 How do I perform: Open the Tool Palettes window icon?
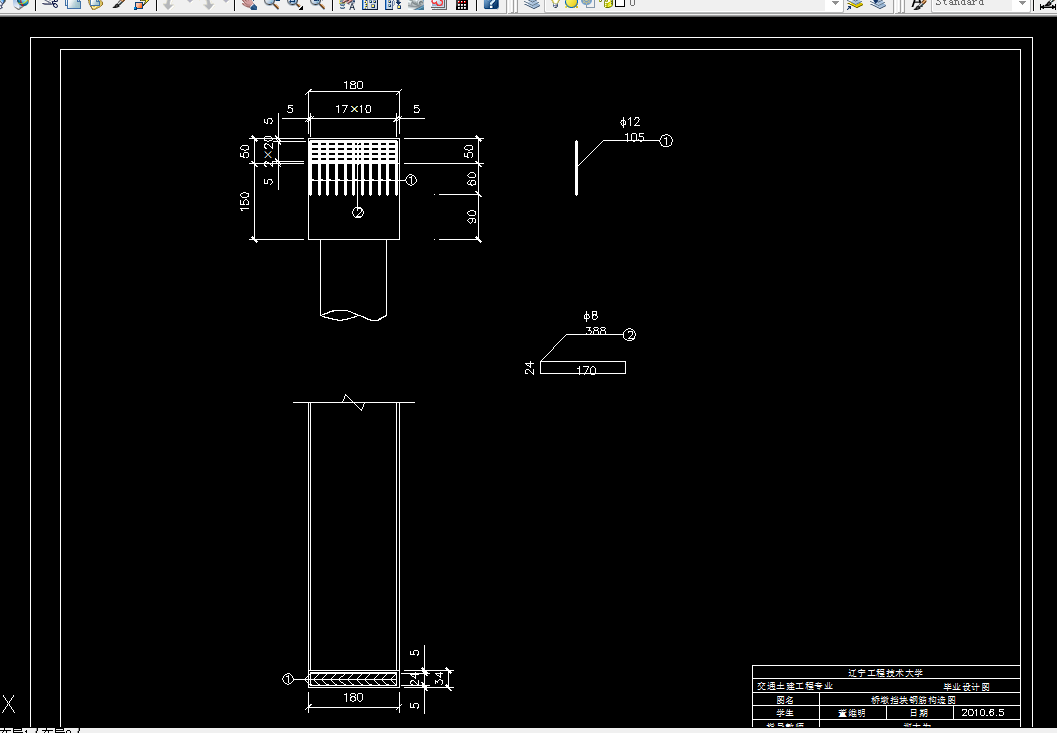(x=393, y=4)
